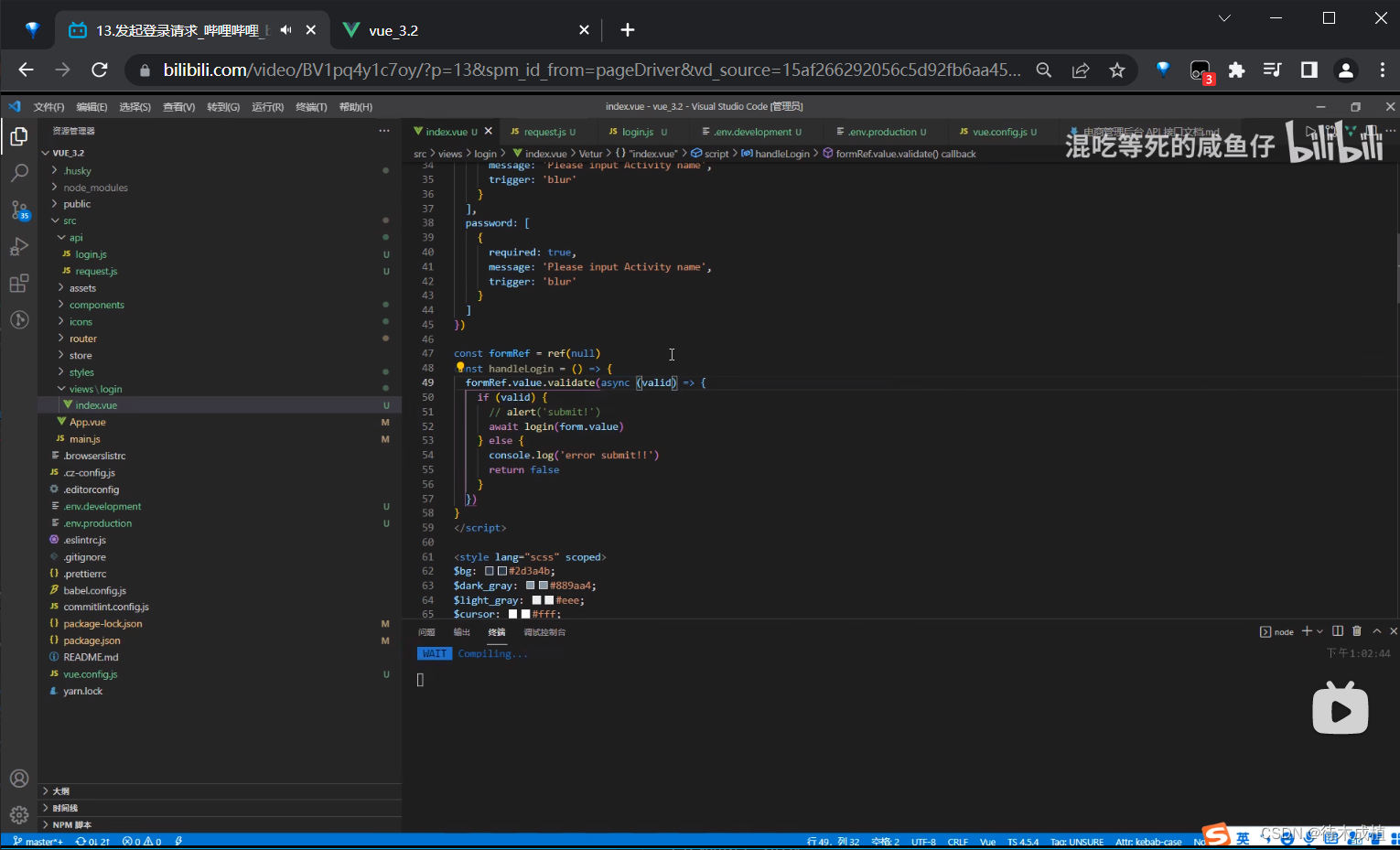Open the terminal launch profile dropdown arrow
This screenshot has width=1400, height=850.
(x=1319, y=631)
